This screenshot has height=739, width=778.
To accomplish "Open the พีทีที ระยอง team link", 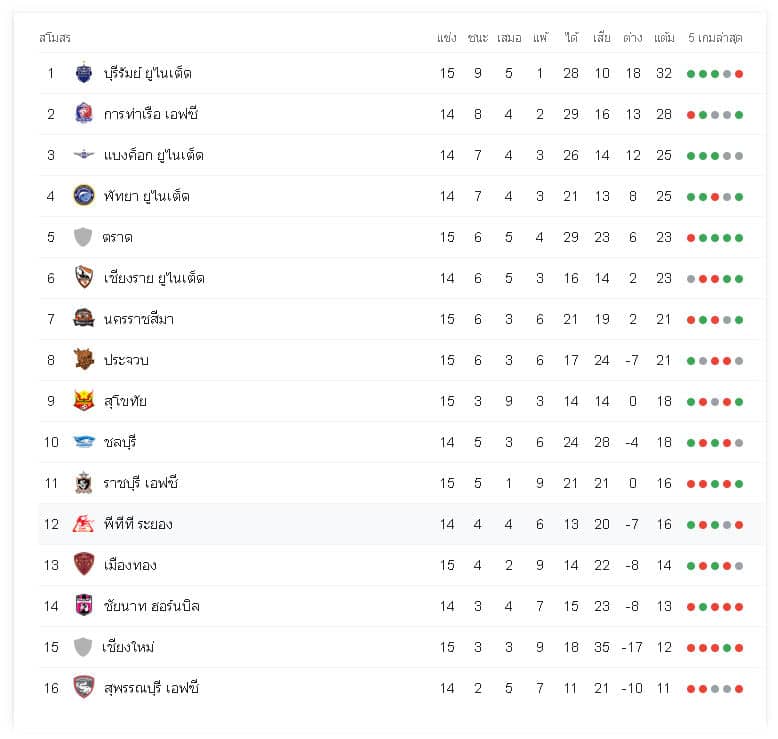I will click(x=138, y=524).
